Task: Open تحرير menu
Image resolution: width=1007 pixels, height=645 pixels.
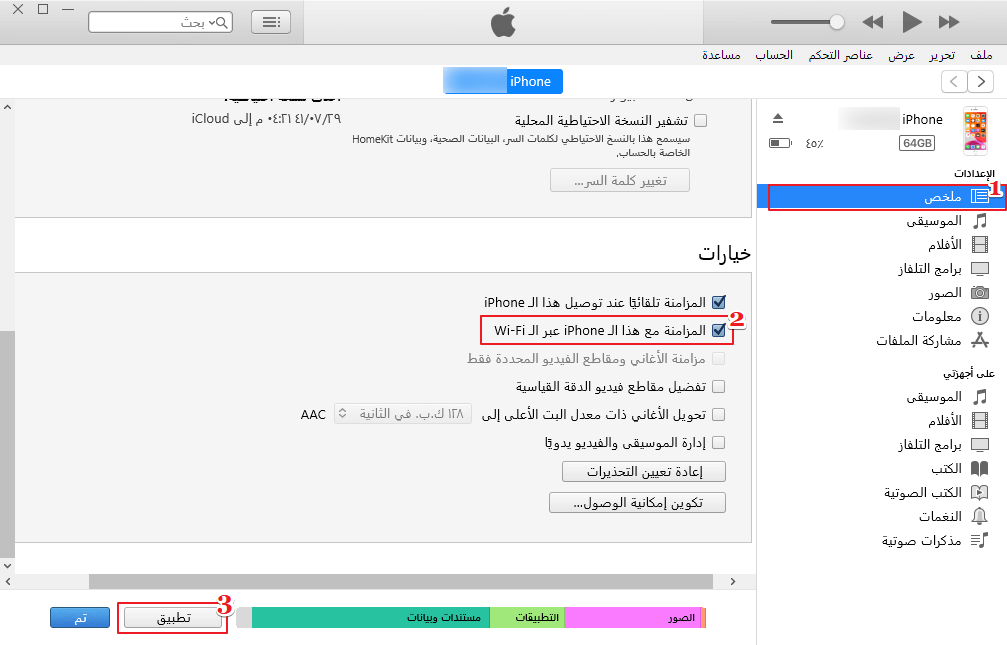Action: click(x=941, y=55)
